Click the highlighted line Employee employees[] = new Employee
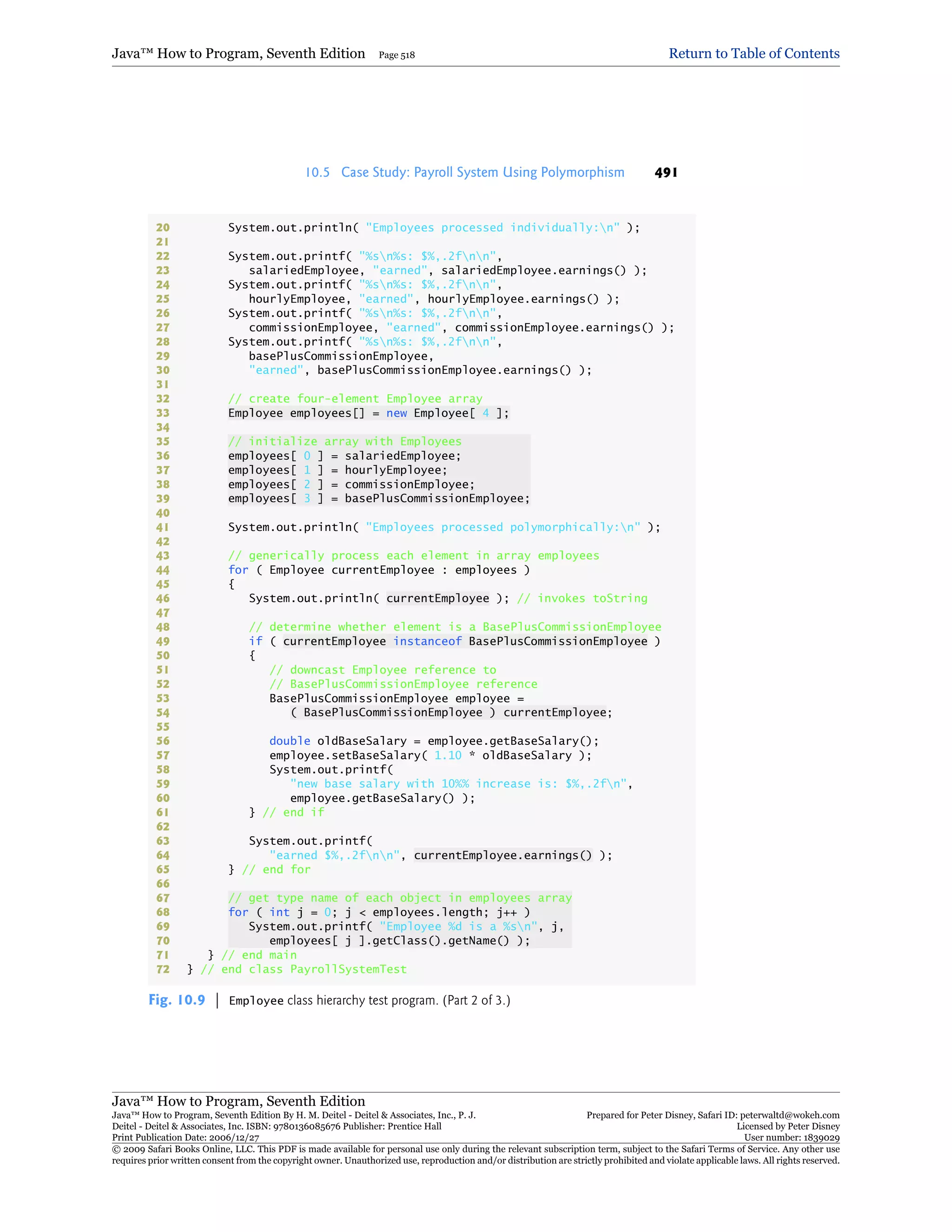 tap(368, 413)
